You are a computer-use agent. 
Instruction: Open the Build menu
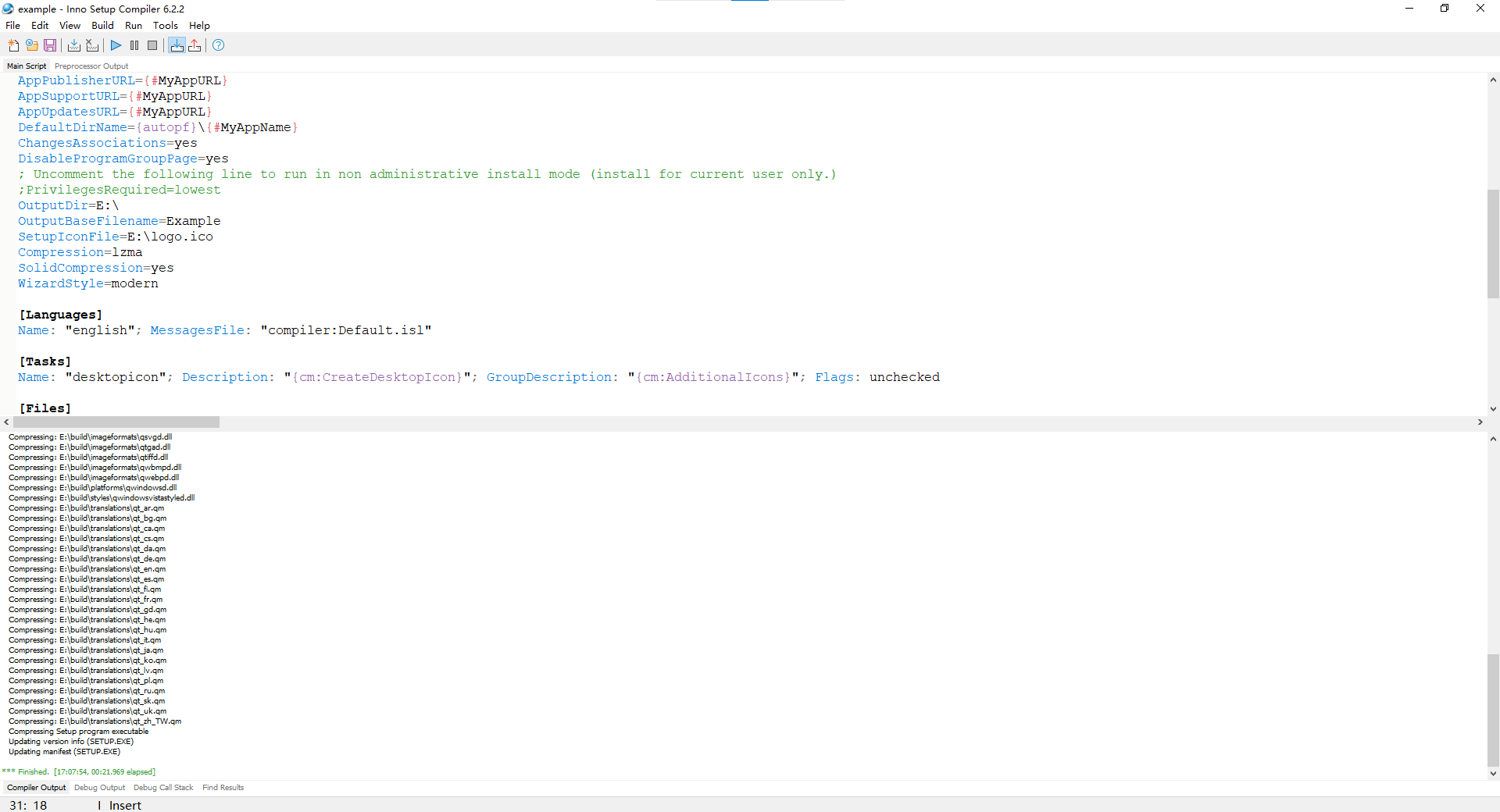coord(102,26)
